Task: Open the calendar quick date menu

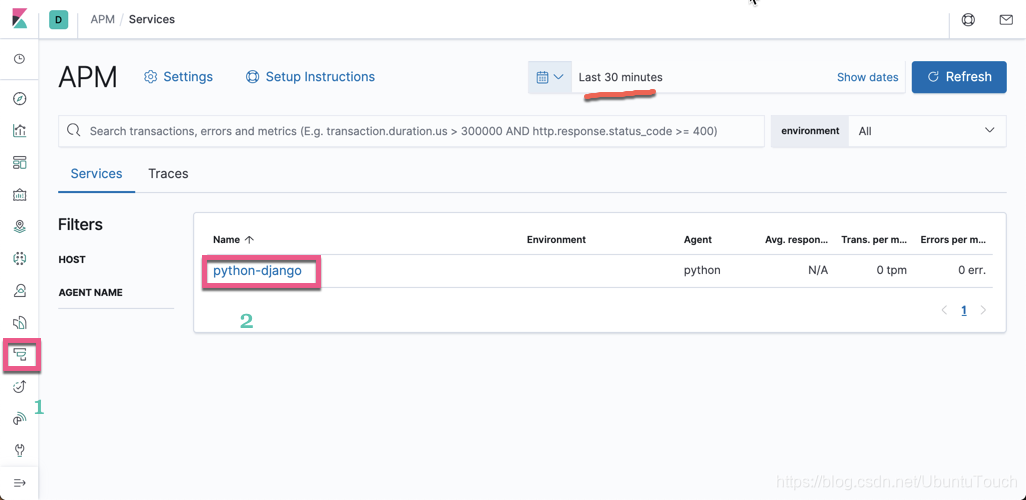Action: tap(550, 77)
